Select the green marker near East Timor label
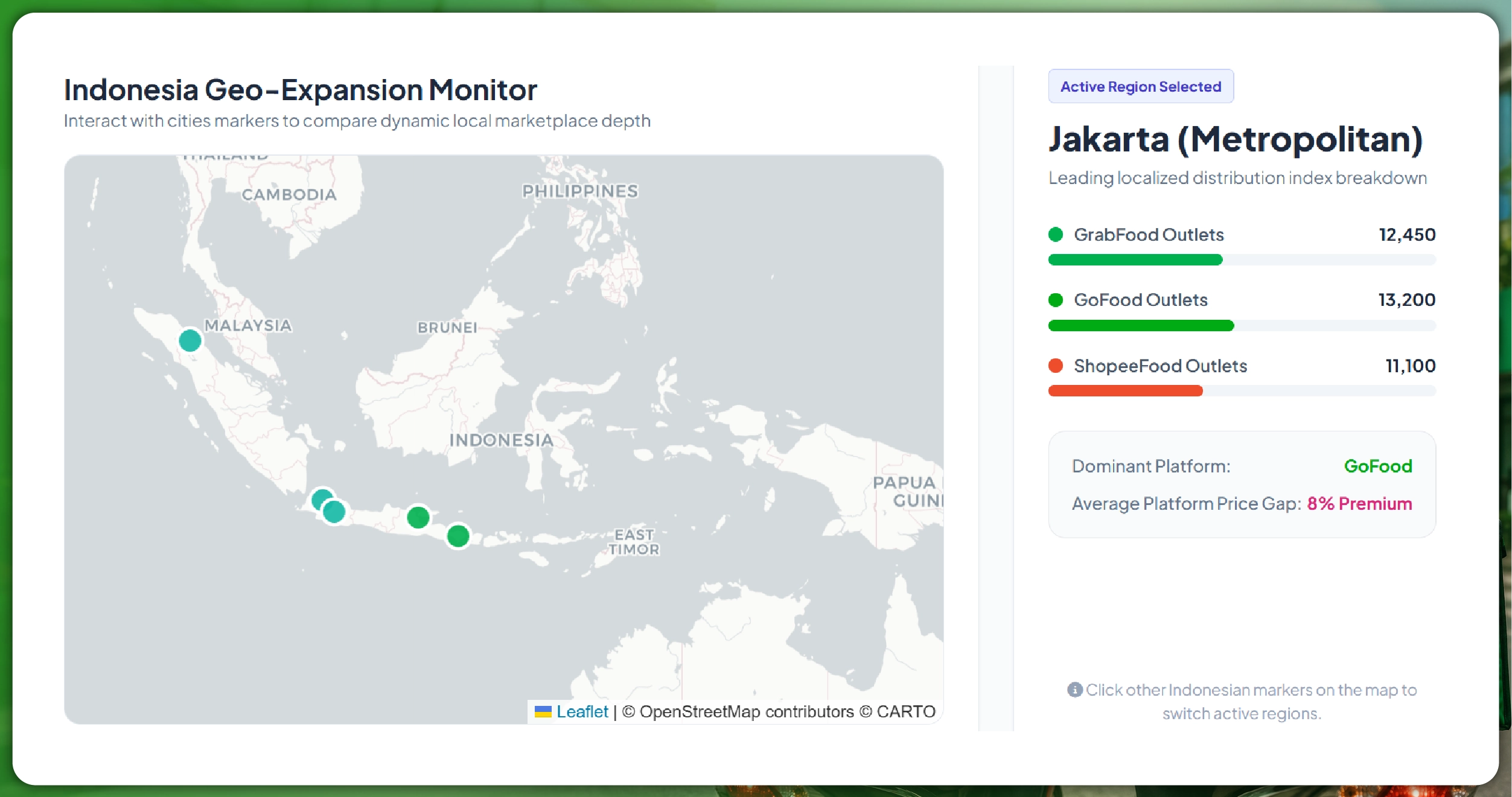1512x797 pixels. 458,536
